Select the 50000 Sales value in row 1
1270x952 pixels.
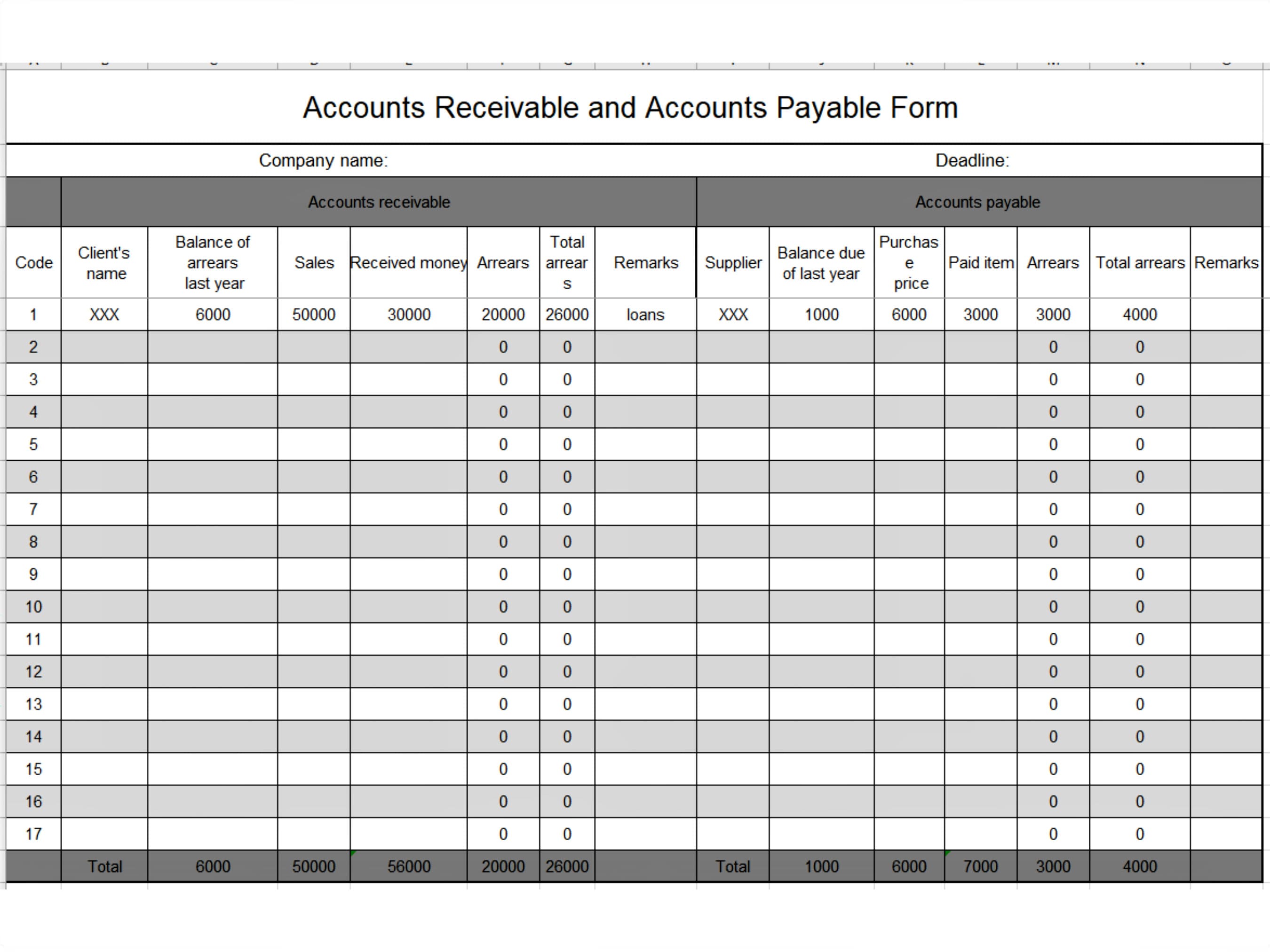(313, 315)
